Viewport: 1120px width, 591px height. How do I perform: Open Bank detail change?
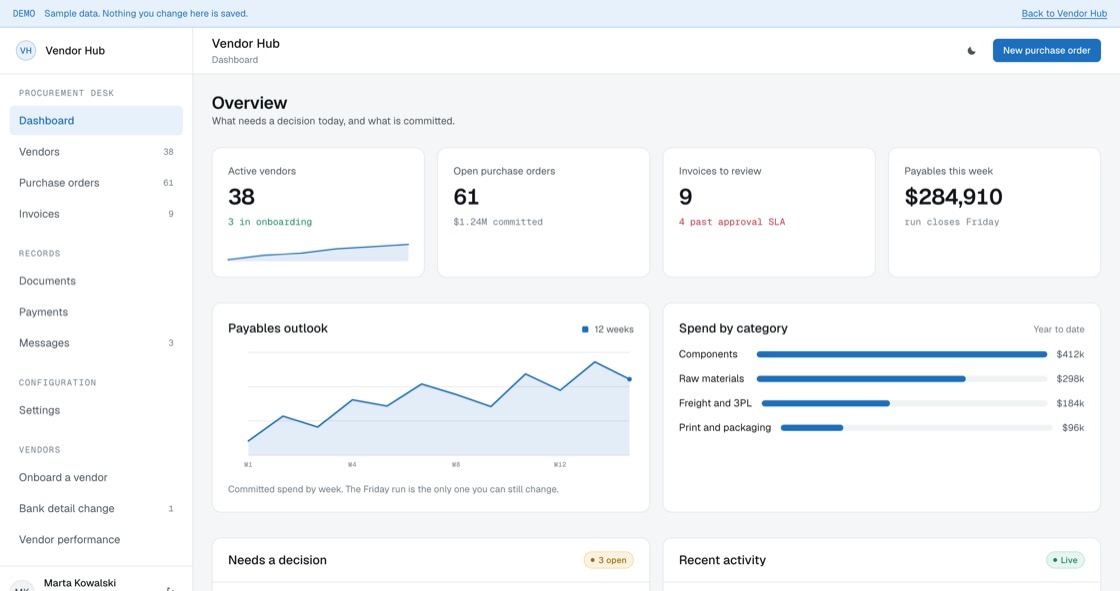(x=96, y=508)
